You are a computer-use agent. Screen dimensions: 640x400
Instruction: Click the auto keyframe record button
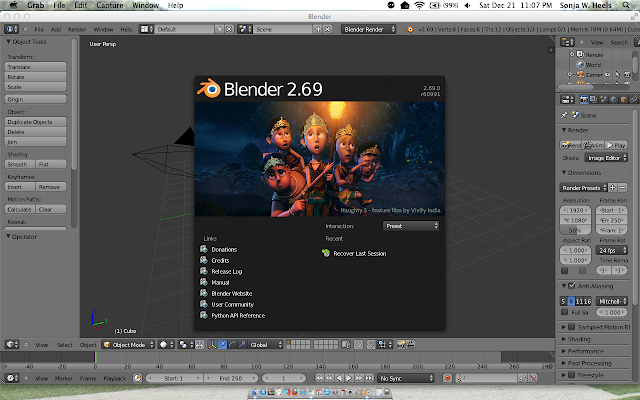tap(447, 378)
